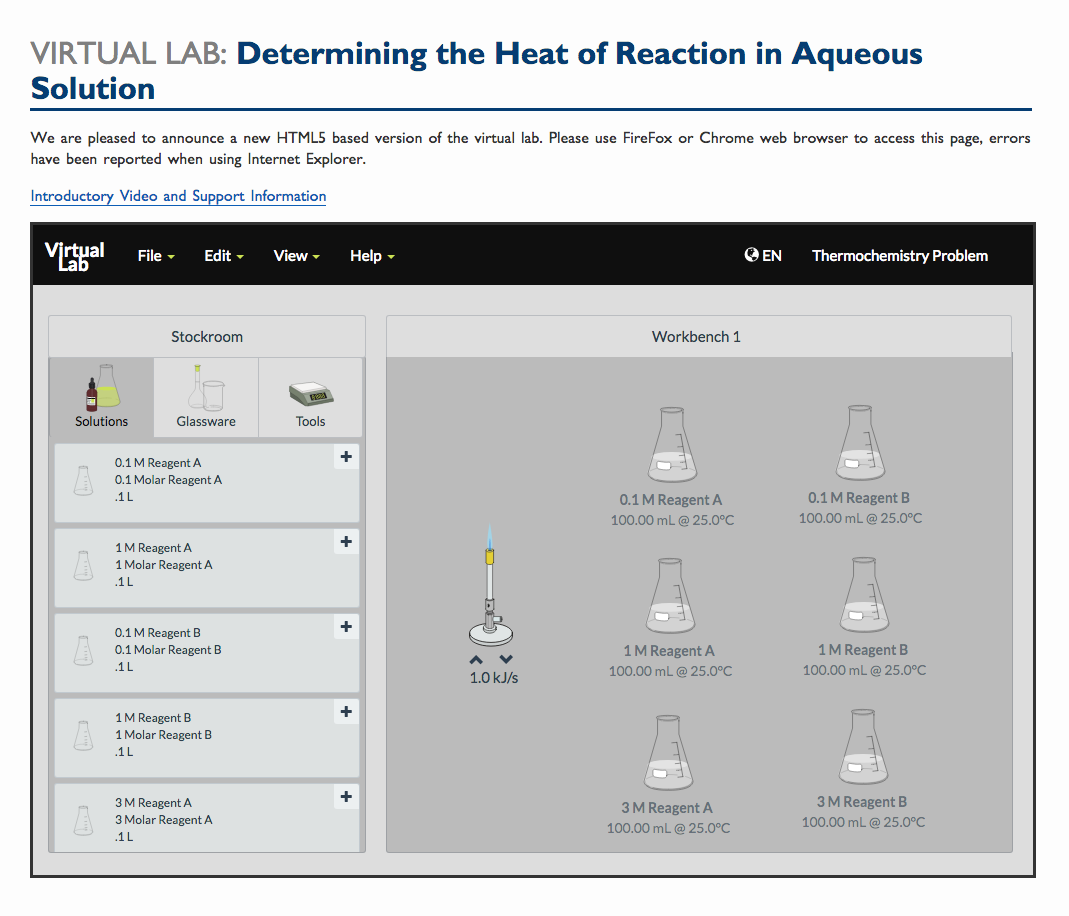Screen dimensions: 1069x916
Task: Select the 0.1 M Reagent B flask on workbench
Action: [x=860, y=443]
